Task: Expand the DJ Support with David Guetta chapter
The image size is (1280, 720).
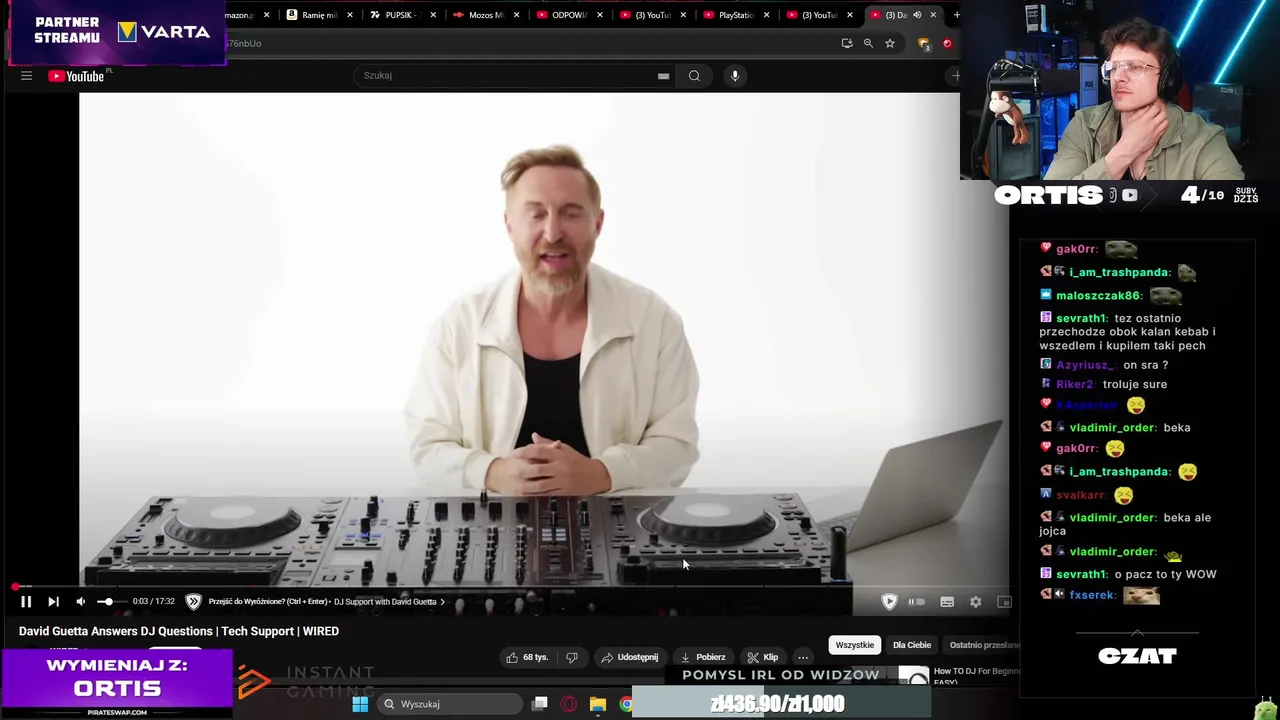Action: pyautogui.click(x=390, y=602)
